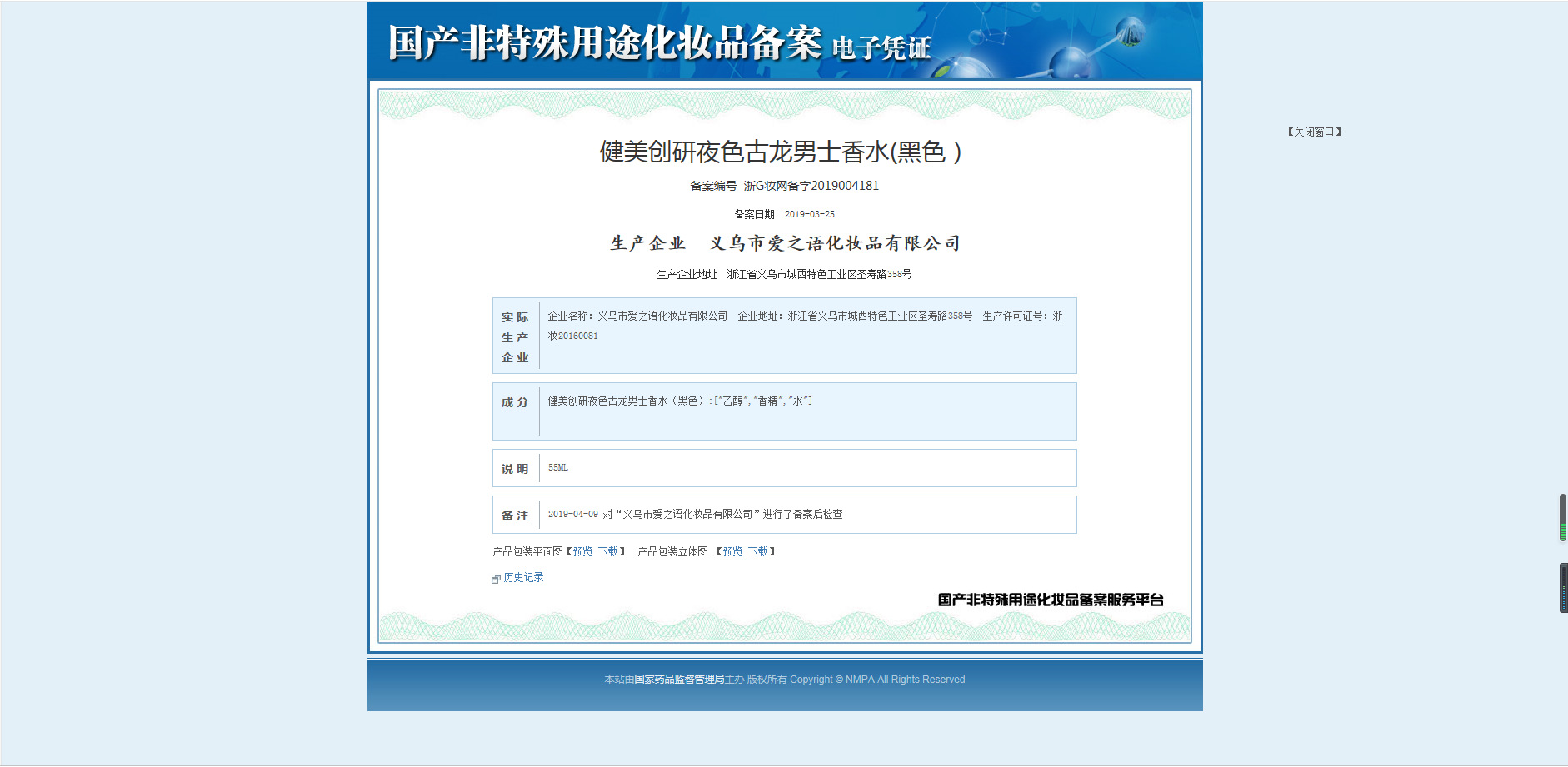
Task: Click the upper scrollbar thumb at right edge
Action: click(1563, 517)
